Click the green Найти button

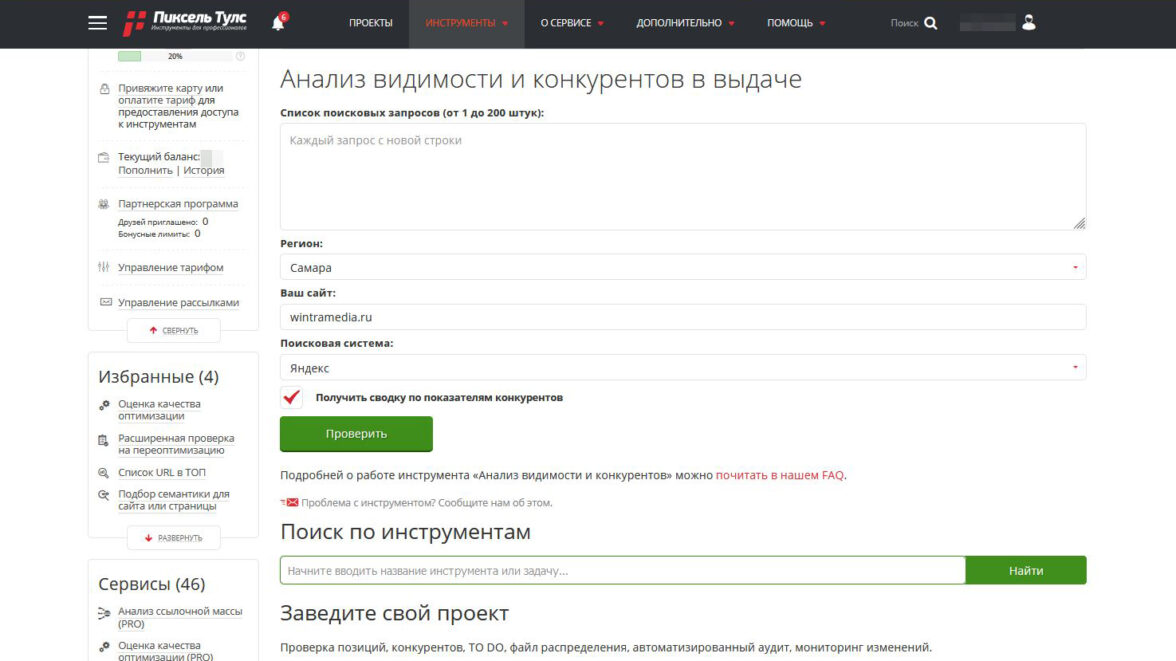click(x=1025, y=570)
